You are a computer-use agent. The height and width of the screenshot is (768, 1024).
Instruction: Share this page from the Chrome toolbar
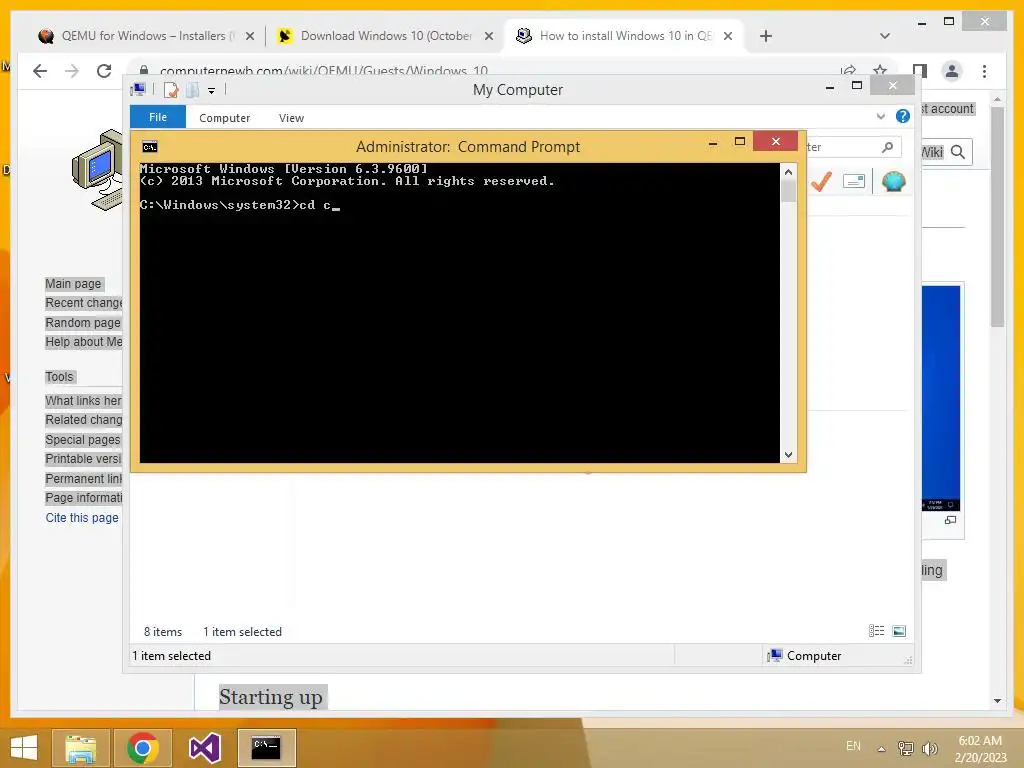coord(848,71)
